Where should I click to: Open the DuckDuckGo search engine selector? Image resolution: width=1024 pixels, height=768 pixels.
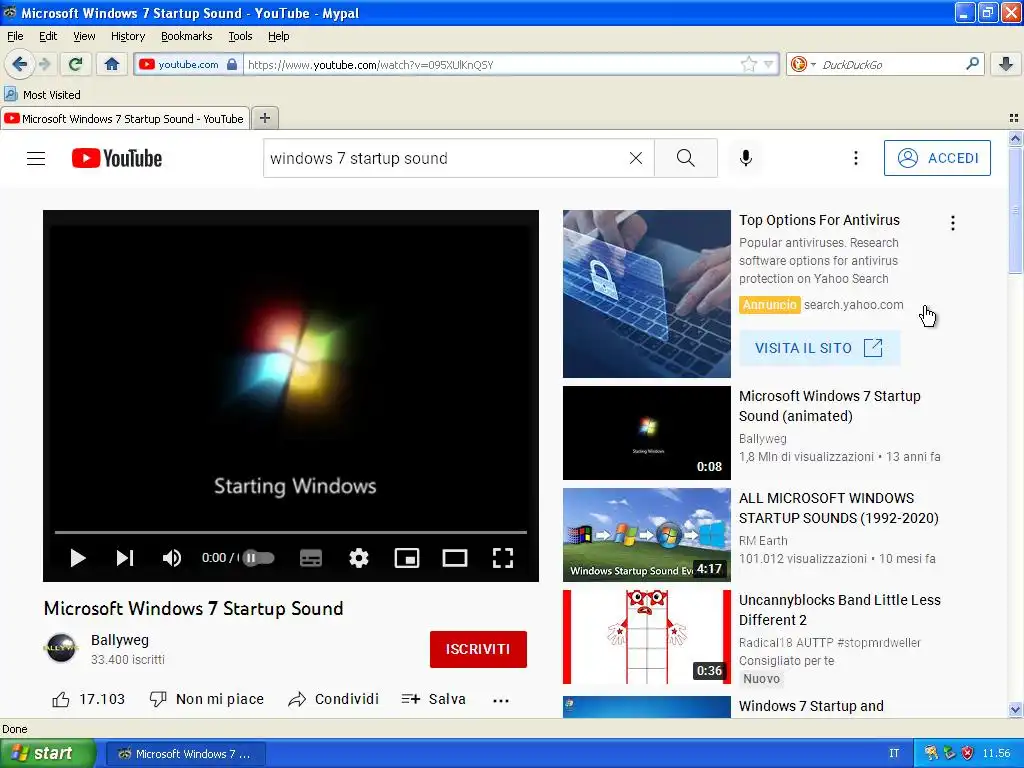point(803,64)
